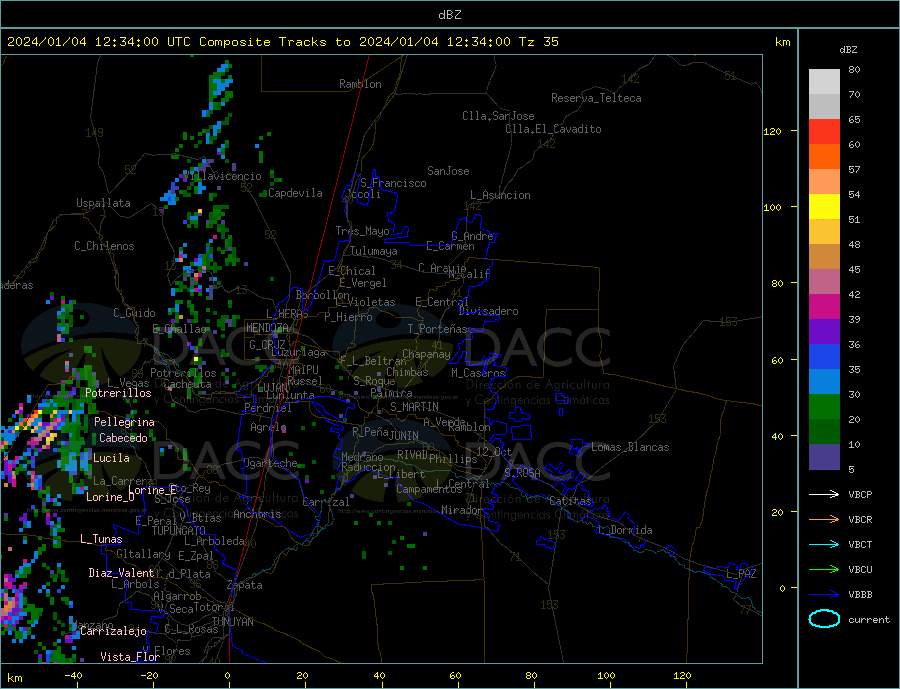
Task: Click the L_Dormida map label
Action: [625, 530]
